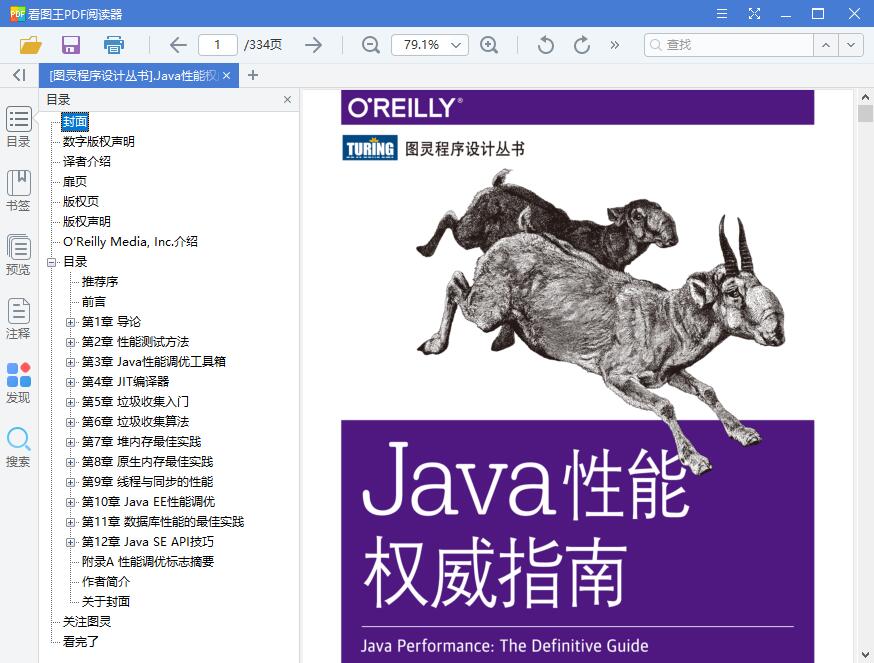Jump to 扉页 in the outline

[75, 182]
